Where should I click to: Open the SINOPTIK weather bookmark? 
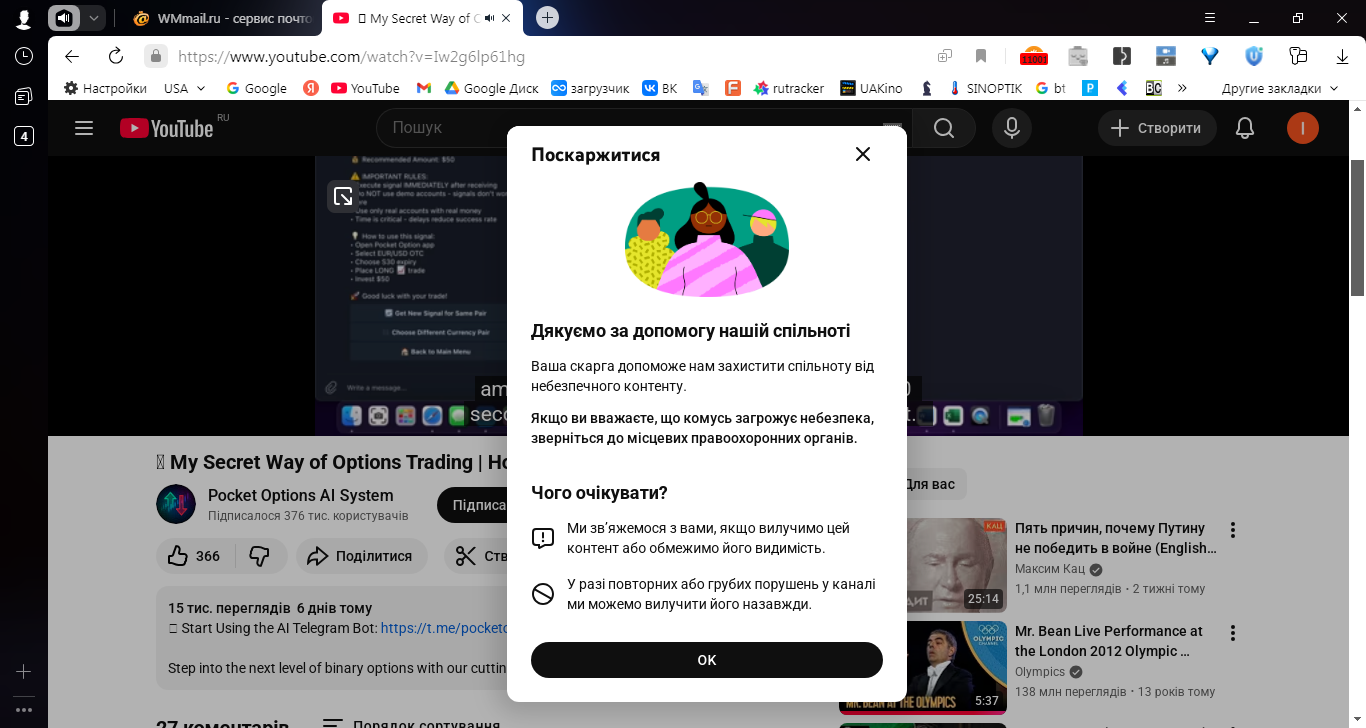[x=986, y=88]
